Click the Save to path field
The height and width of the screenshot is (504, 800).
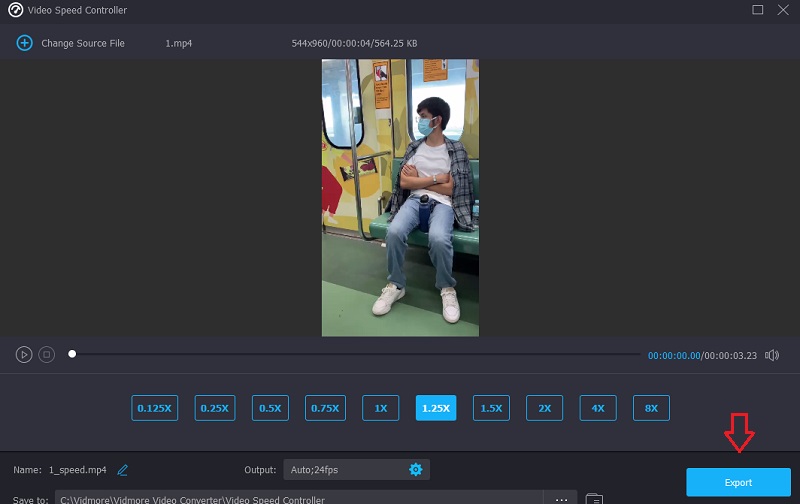300,498
